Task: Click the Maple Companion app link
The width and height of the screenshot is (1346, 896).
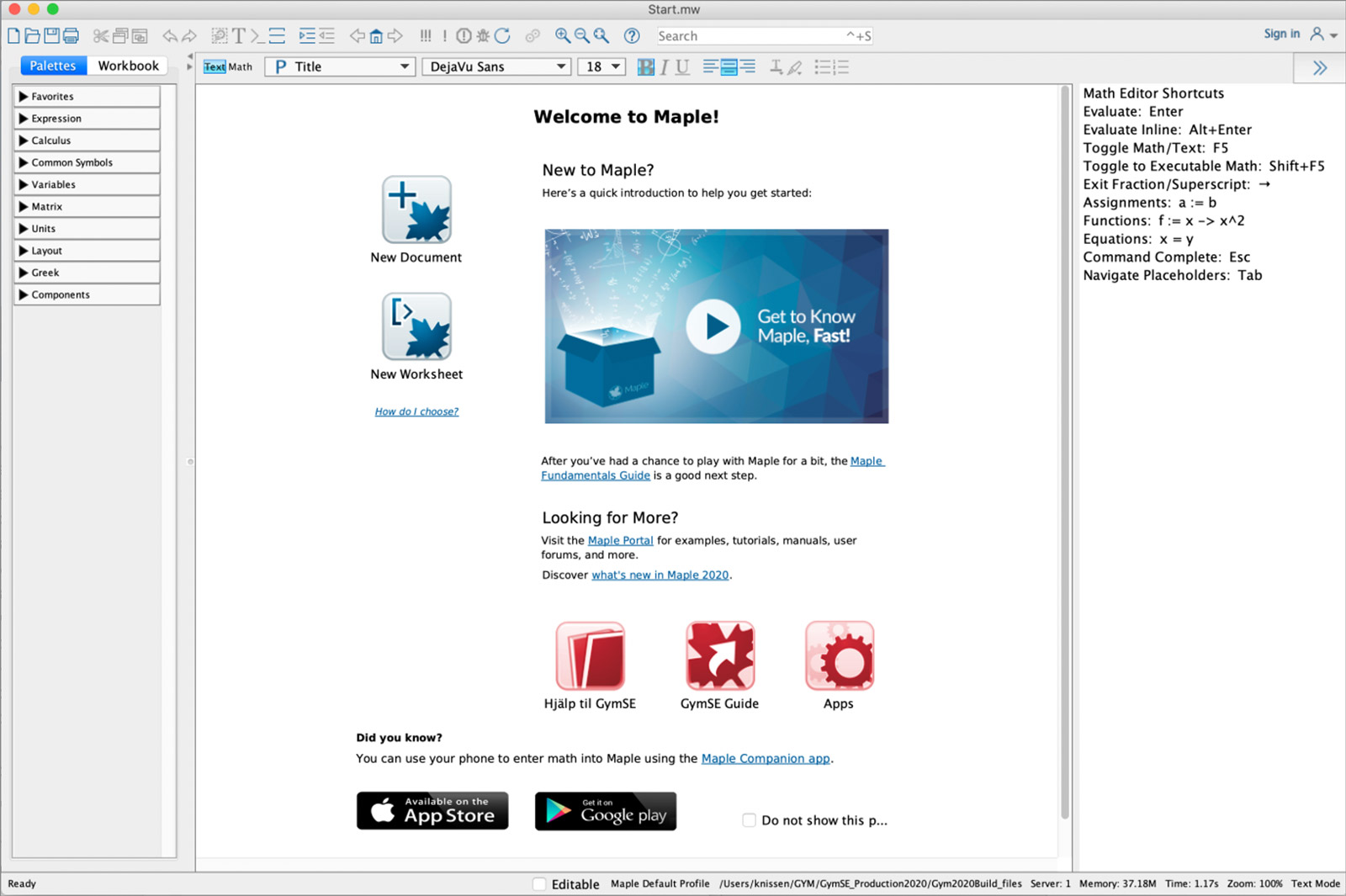Action: [766, 759]
